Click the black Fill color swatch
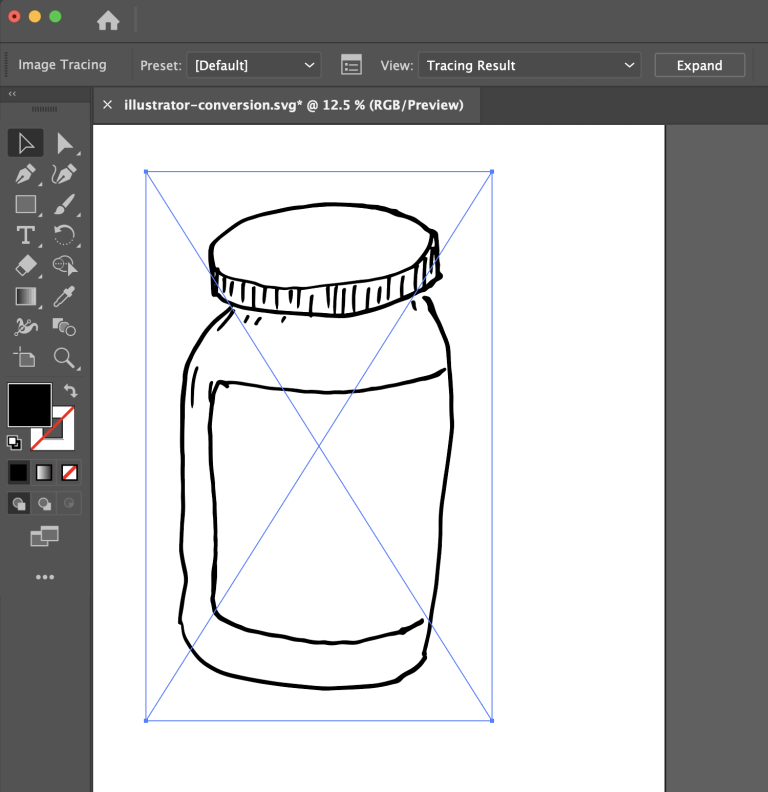This screenshot has width=768, height=792. click(x=29, y=405)
